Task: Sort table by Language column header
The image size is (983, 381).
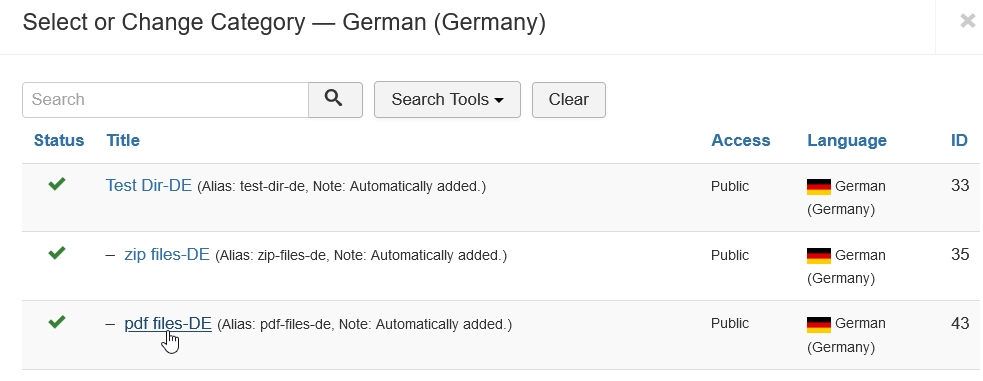Action: (x=847, y=140)
